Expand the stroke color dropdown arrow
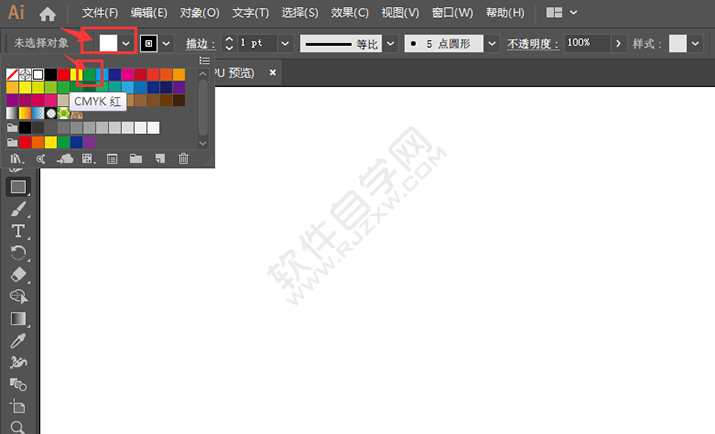 coord(166,44)
